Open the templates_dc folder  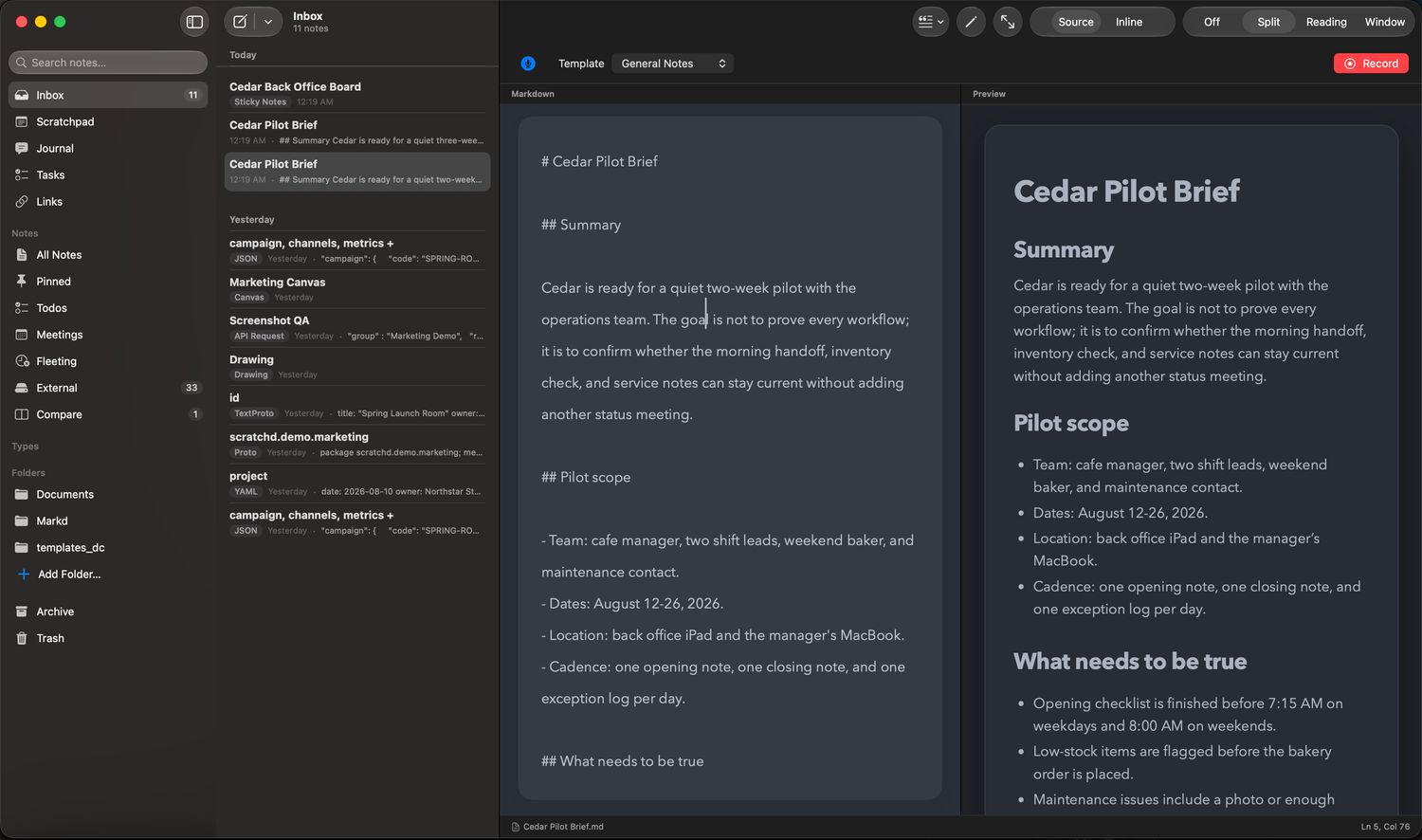coord(108,547)
